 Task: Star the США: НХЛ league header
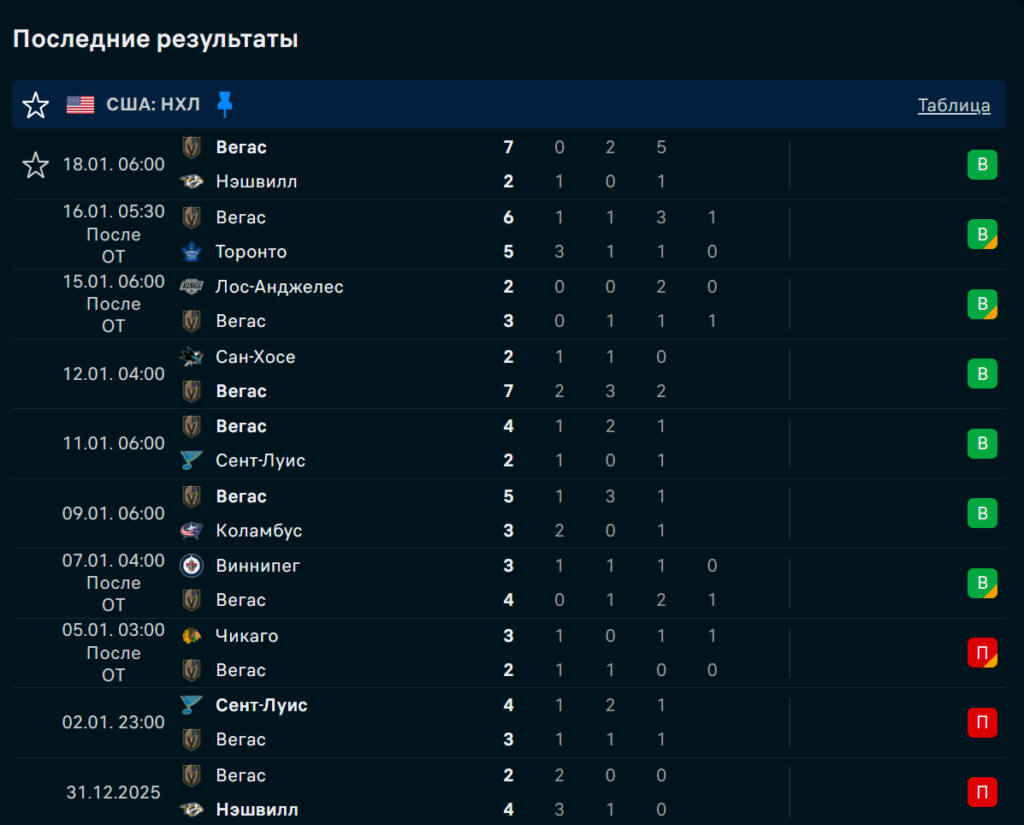(36, 105)
